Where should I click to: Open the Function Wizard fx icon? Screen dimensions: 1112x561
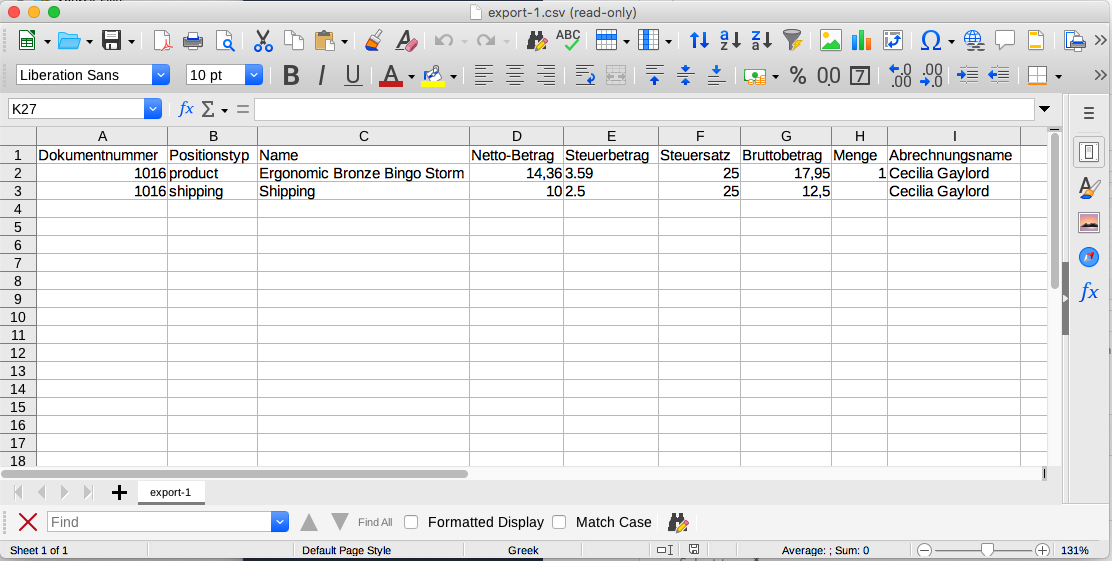click(186, 109)
